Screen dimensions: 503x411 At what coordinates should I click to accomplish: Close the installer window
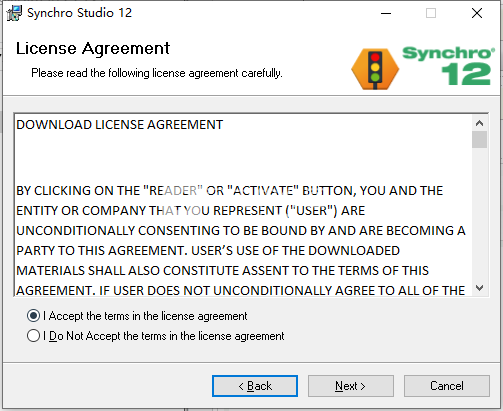tap(477, 13)
